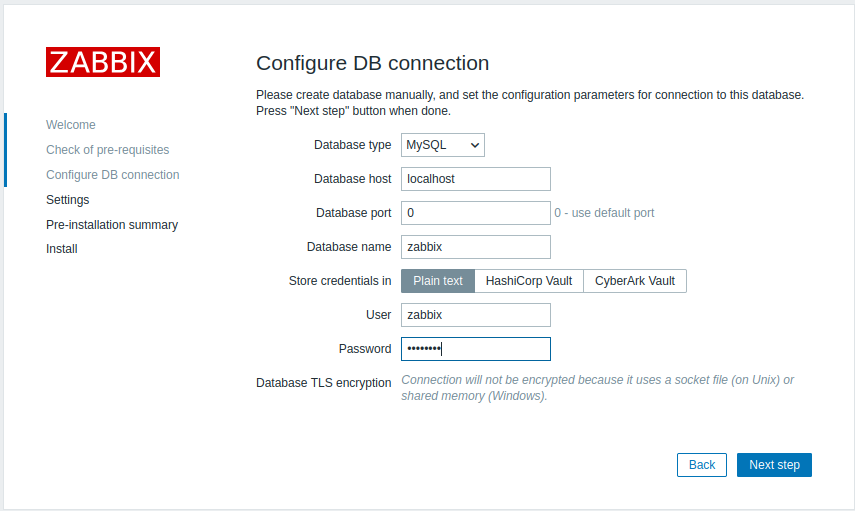
Task: Go to the Welcome step in sidebar
Action: tap(71, 125)
